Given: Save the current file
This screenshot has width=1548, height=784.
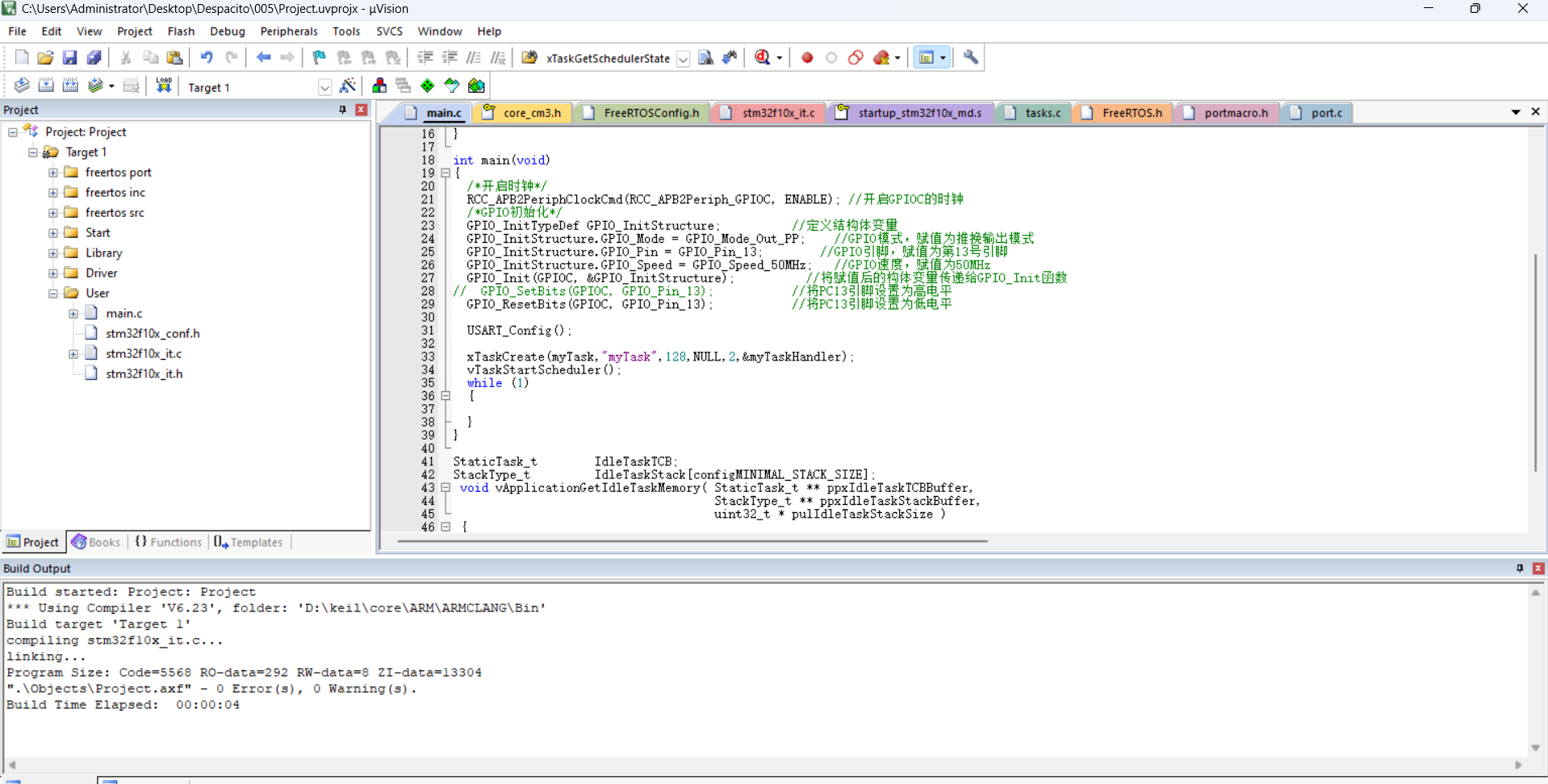Looking at the screenshot, I should [70, 57].
